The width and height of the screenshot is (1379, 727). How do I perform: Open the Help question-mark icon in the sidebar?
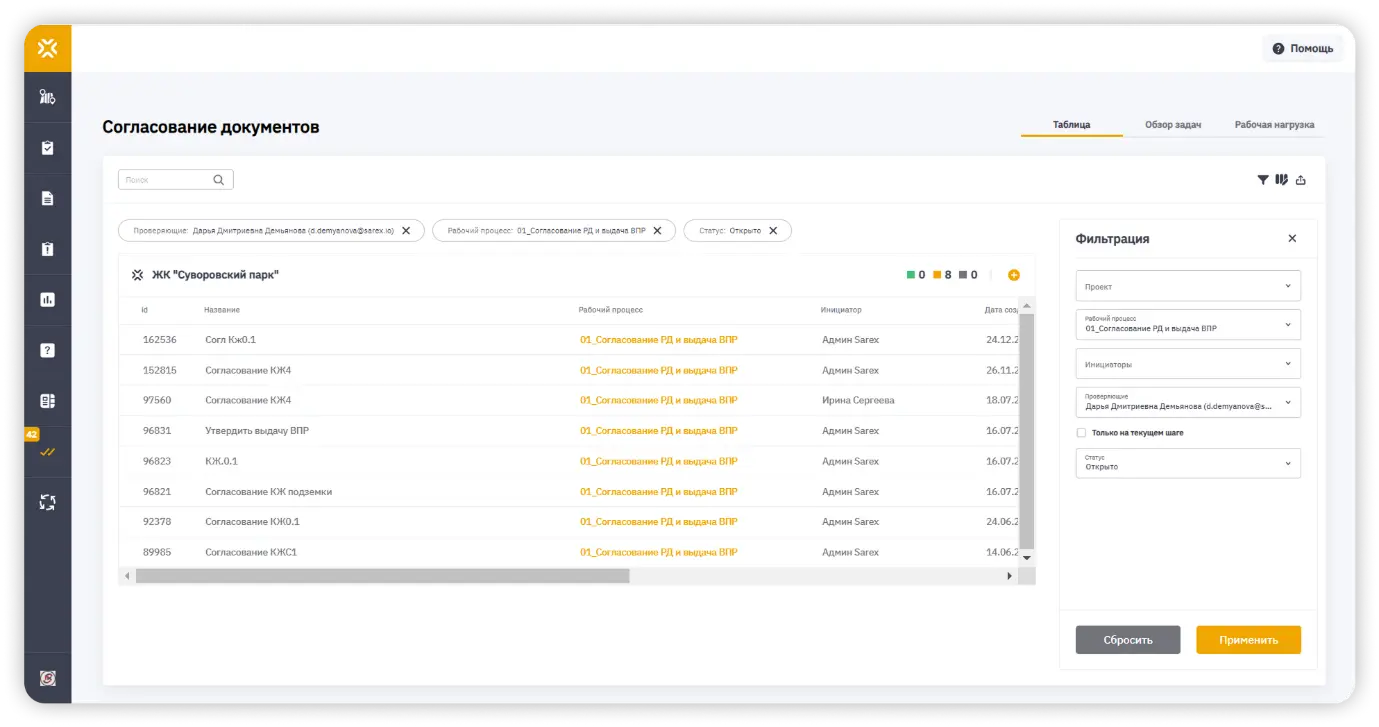47,350
